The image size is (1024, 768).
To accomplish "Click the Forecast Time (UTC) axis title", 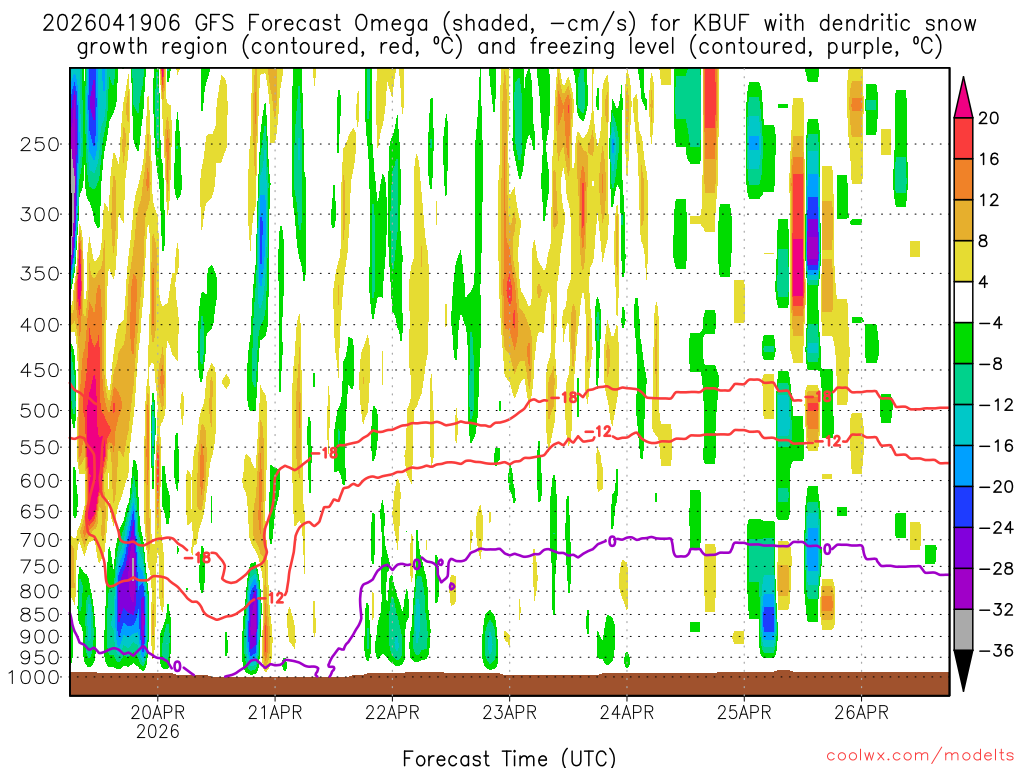I will (509, 758).
